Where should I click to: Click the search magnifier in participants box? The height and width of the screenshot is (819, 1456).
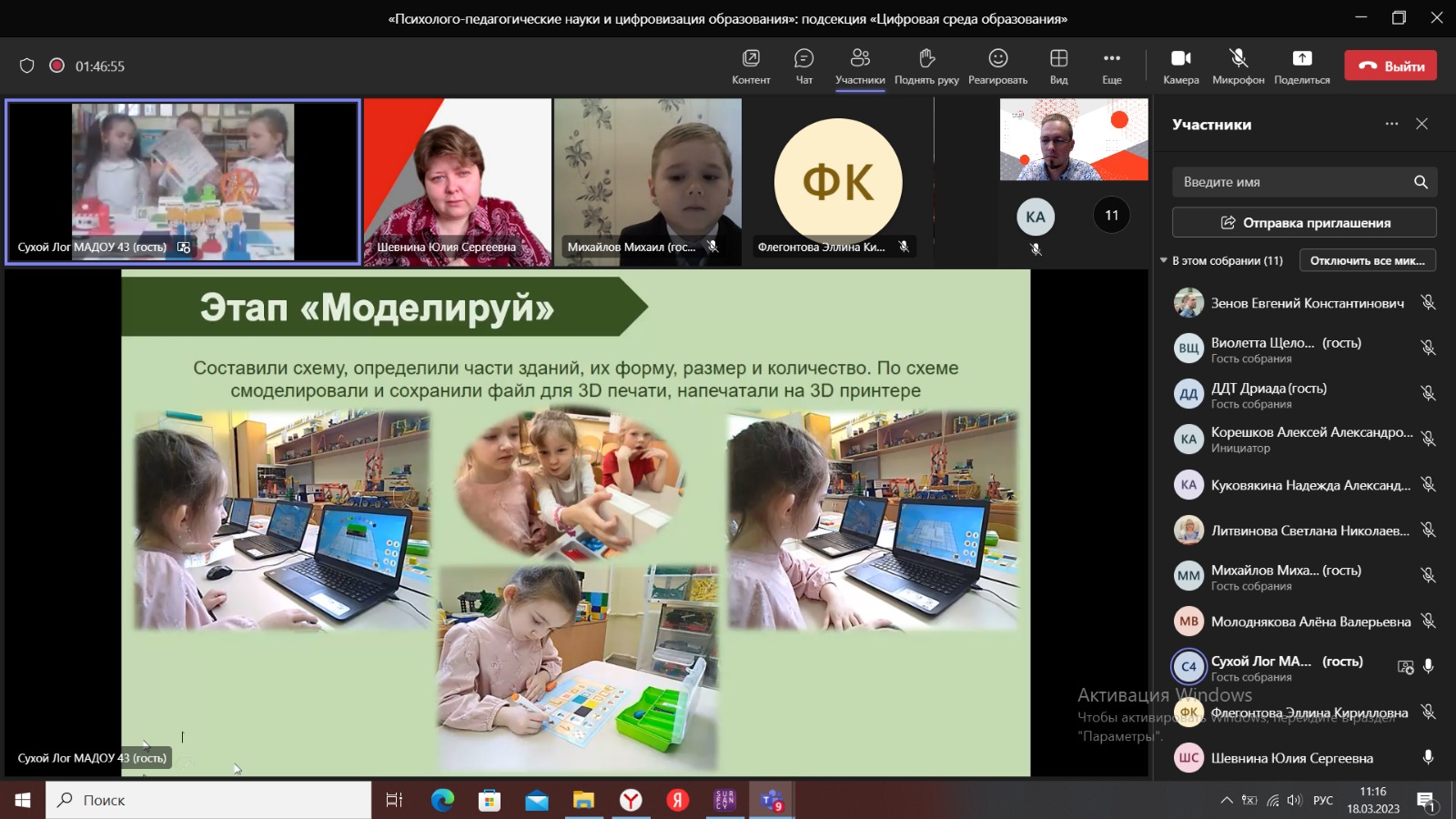(x=1421, y=182)
